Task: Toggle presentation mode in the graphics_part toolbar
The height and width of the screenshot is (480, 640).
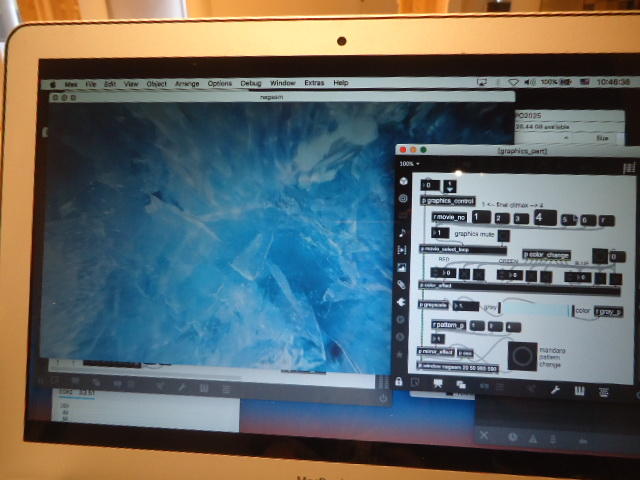Action: point(438,383)
